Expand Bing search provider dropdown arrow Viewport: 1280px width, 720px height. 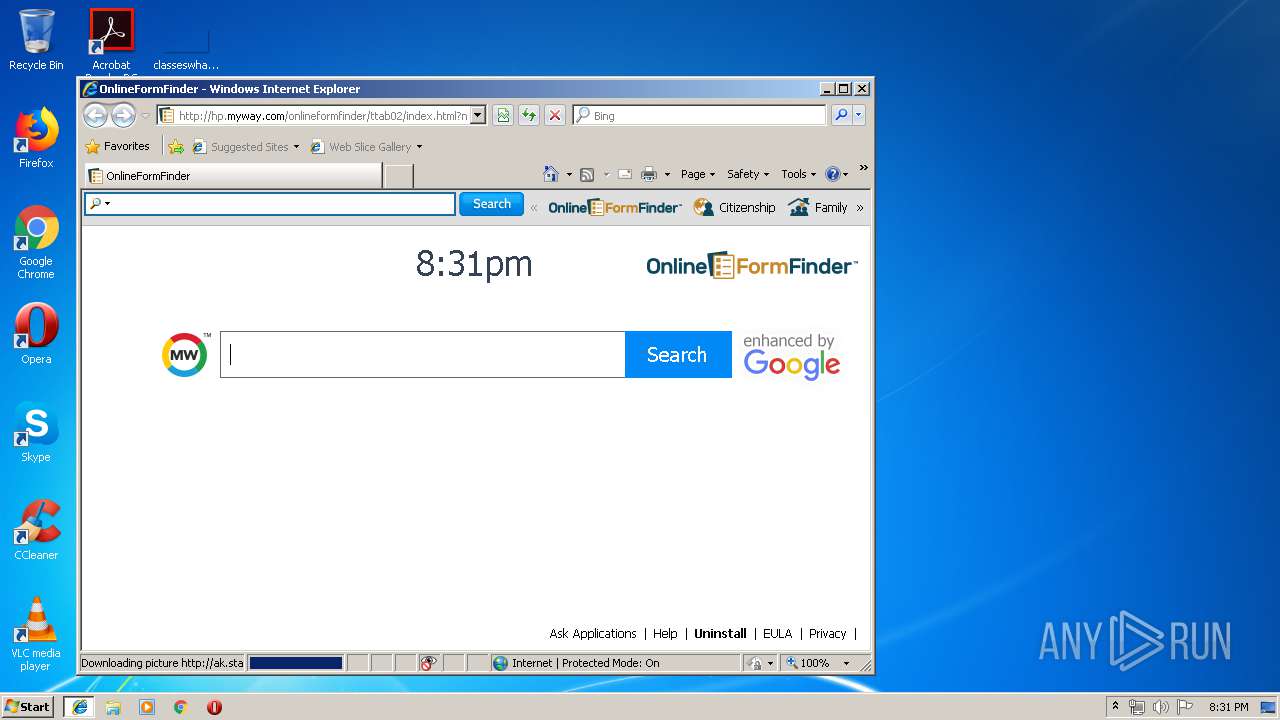click(858, 116)
